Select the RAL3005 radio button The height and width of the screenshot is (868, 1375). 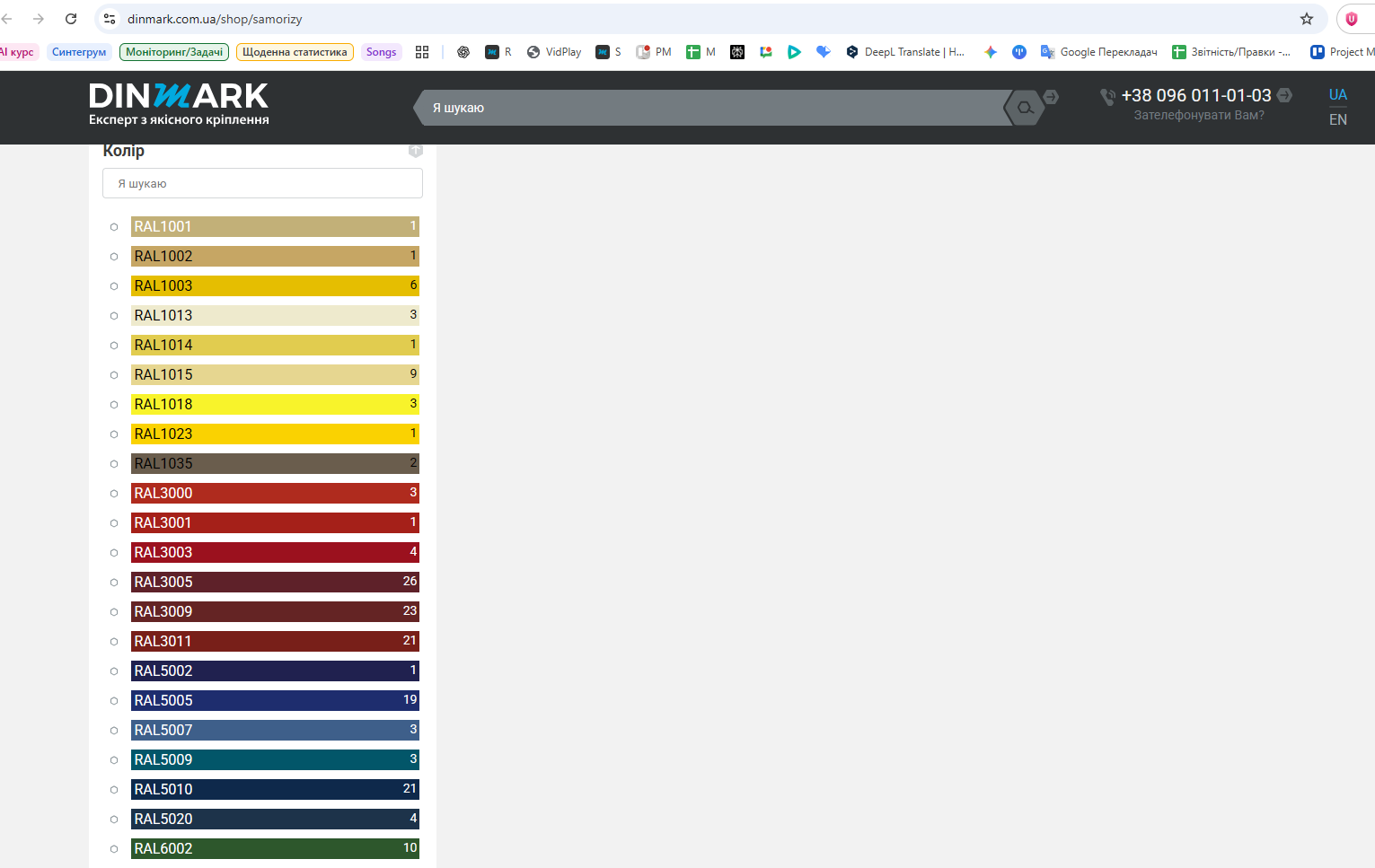click(x=114, y=583)
